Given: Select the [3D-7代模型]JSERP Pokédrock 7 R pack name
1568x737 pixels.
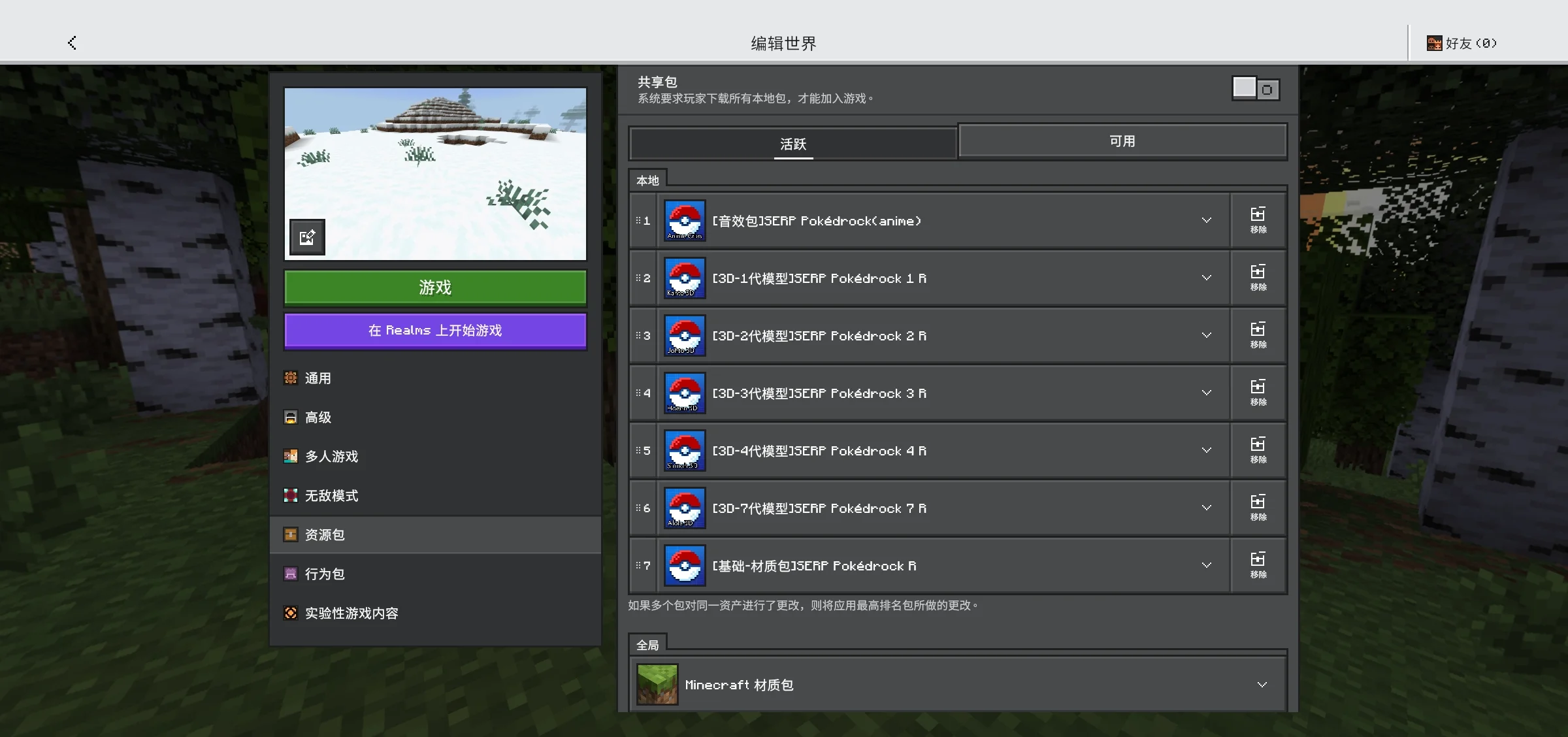Looking at the screenshot, I should point(819,508).
